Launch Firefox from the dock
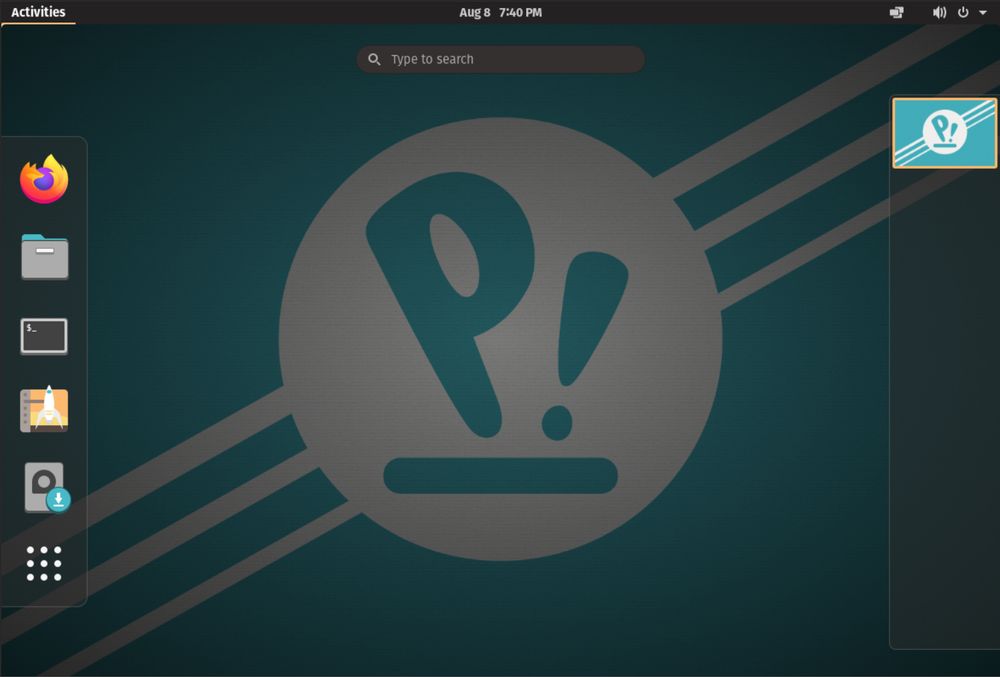This screenshot has height=677, width=1000. click(44, 179)
